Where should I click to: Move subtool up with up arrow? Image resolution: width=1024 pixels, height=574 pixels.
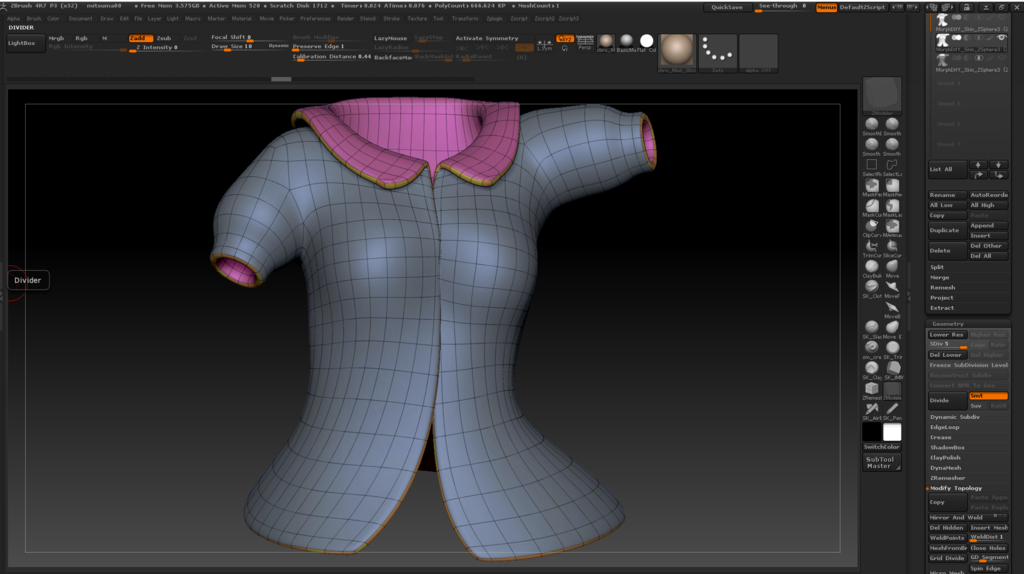coord(978,165)
